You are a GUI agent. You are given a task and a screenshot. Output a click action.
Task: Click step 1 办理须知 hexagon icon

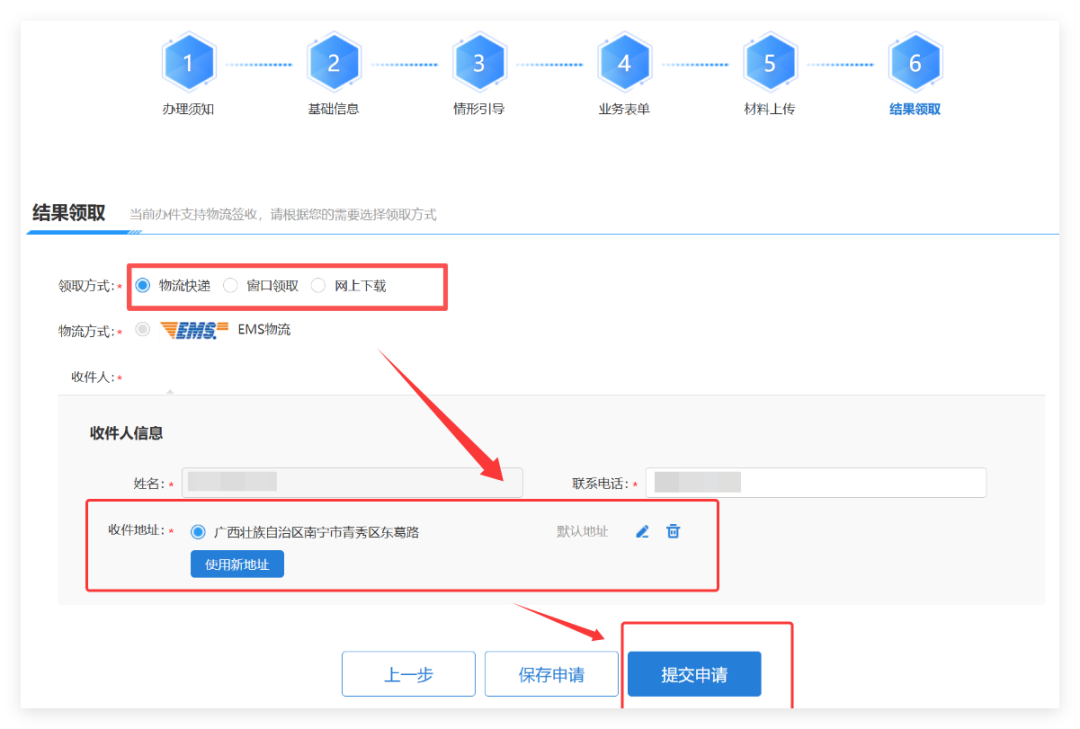[x=188, y=64]
